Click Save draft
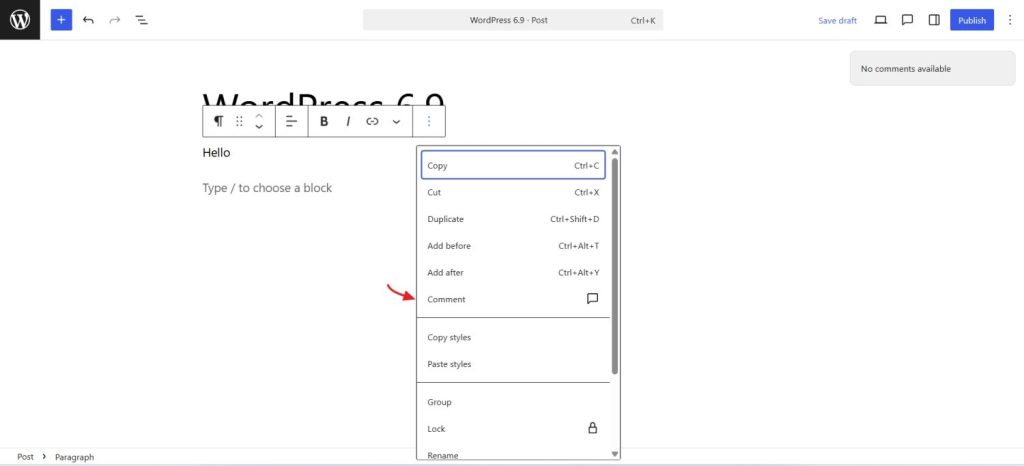The image size is (1024, 466). [x=837, y=20]
